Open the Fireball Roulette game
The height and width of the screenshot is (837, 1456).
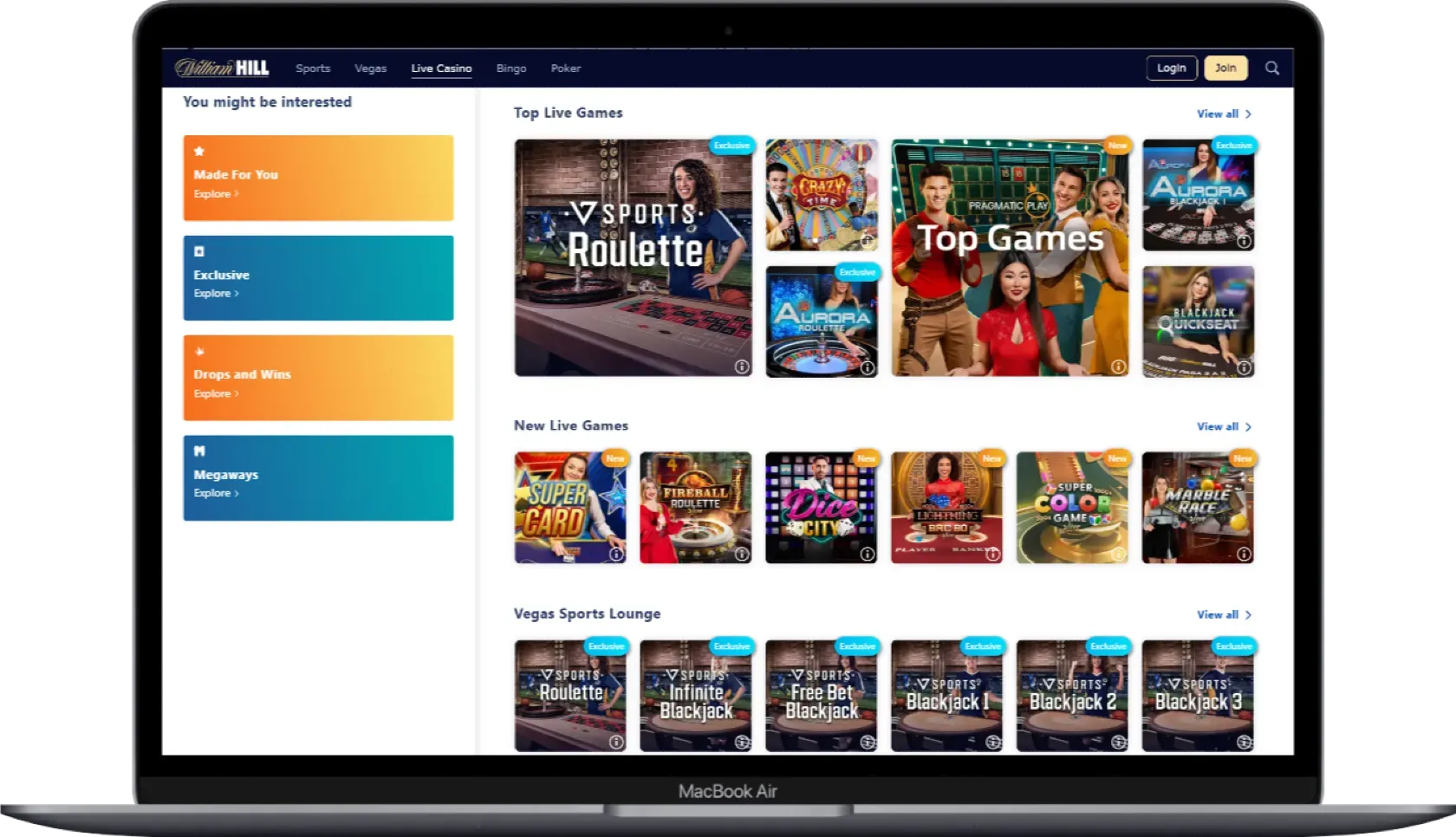pos(696,508)
